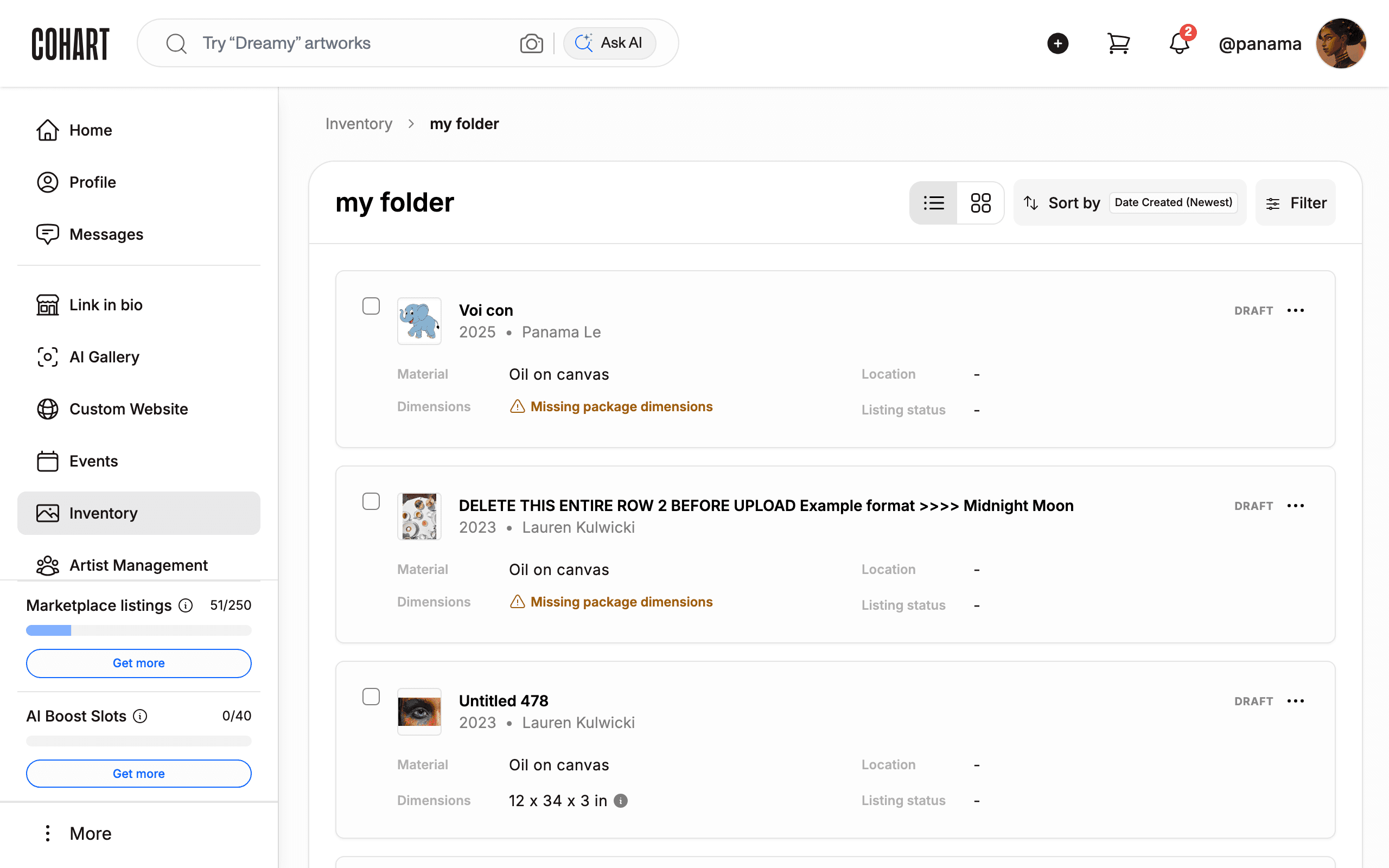1389x868 pixels.
Task: Open the Midnight Moon example row title
Action: pos(766,506)
